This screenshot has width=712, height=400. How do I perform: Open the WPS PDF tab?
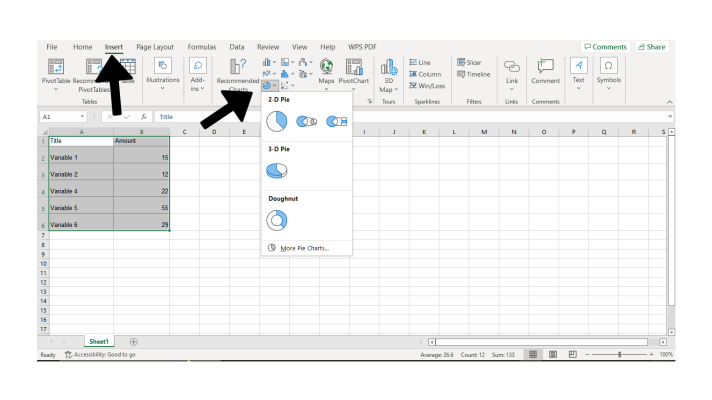[x=362, y=47]
